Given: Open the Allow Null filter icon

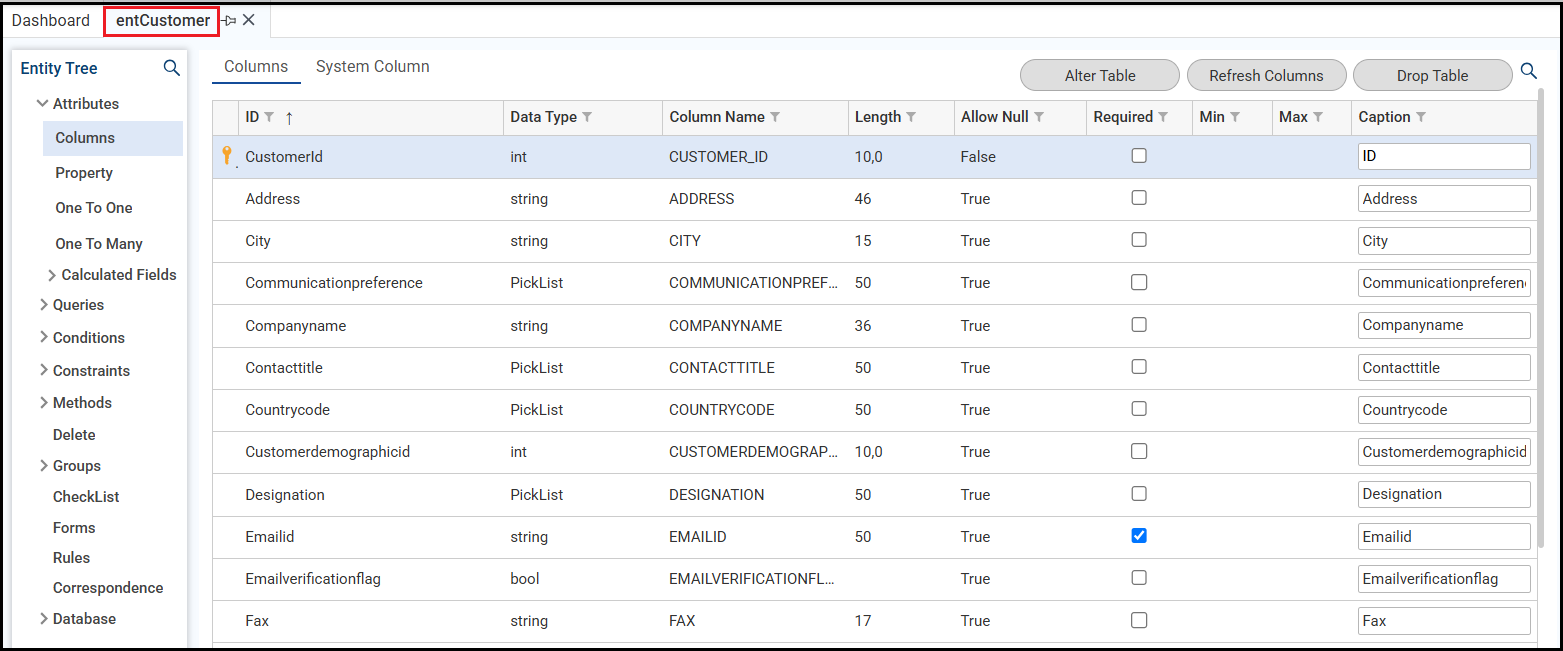Looking at the screenshot, I should click(x=1039, y=117).
